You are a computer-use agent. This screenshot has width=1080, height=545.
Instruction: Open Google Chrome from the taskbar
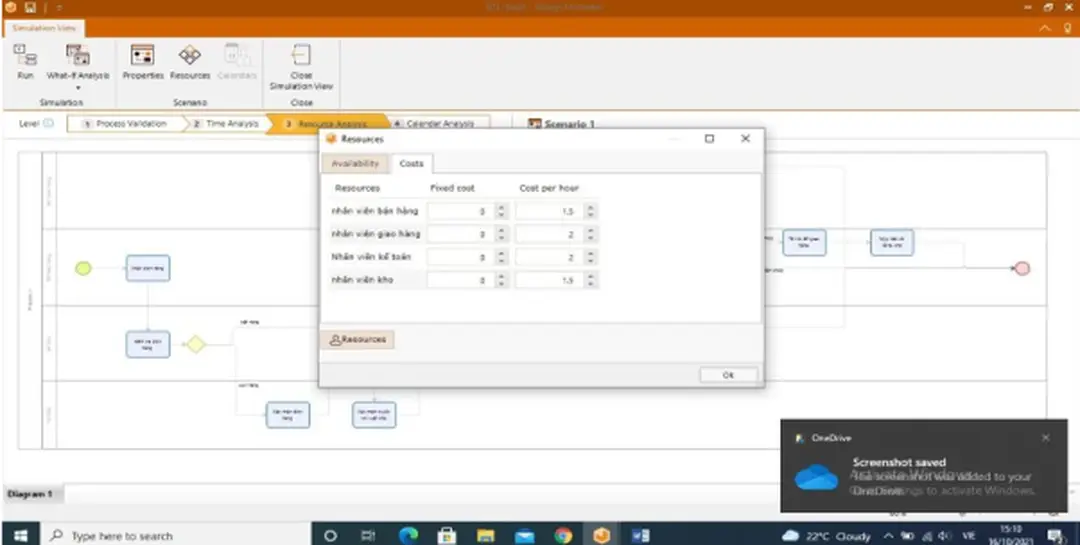563,535
